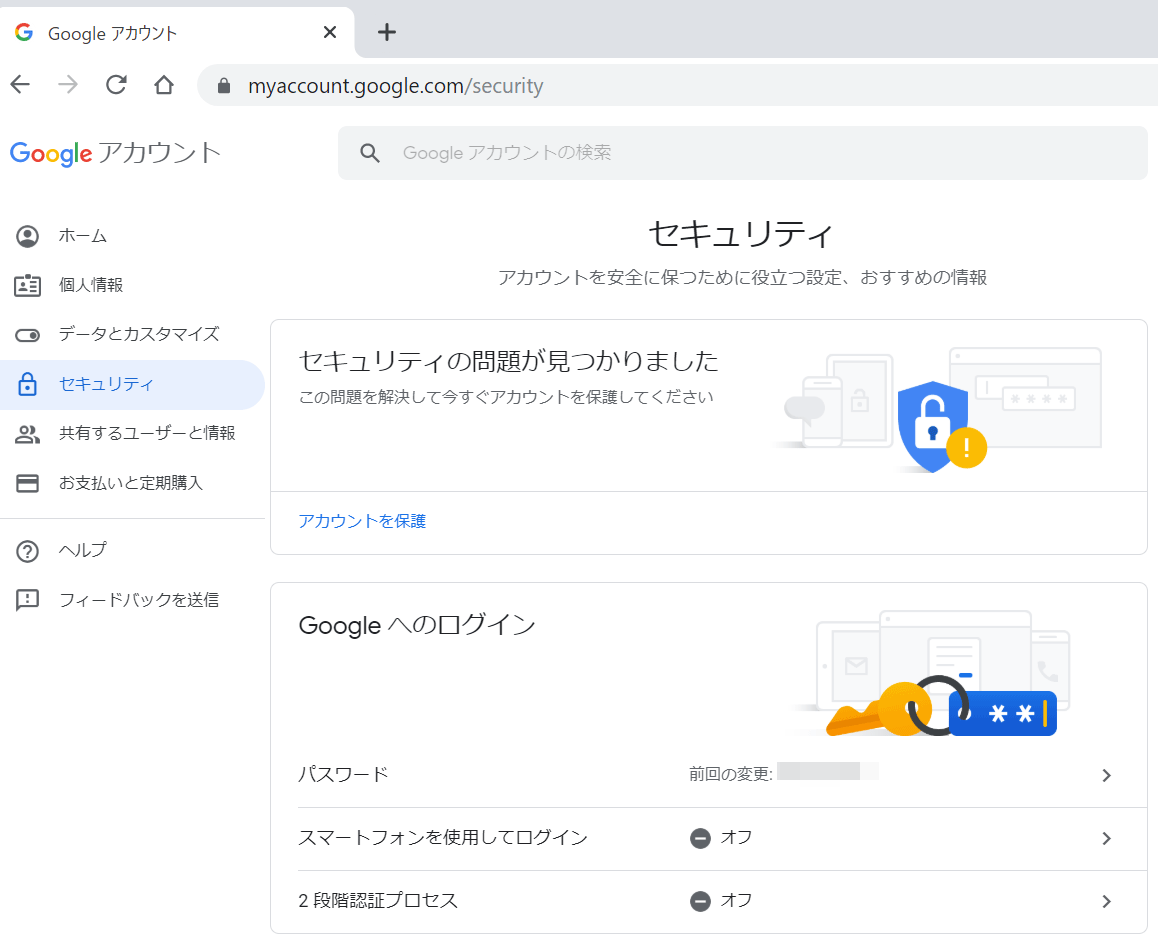
Task: Click the 個人情報 ID card icon
Action: click(27, 285)
